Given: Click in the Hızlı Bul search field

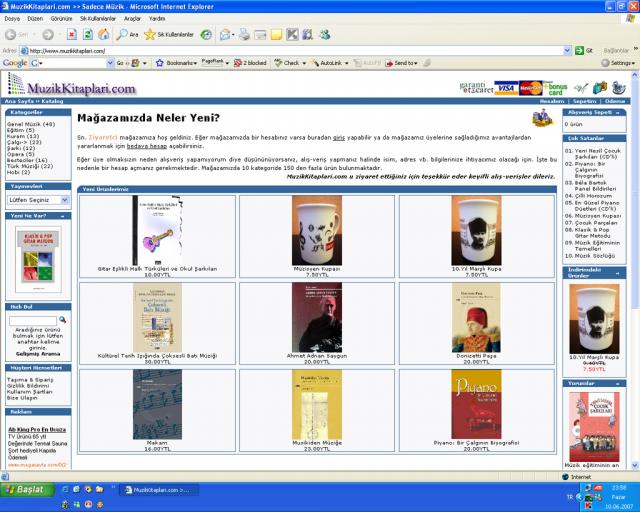Looking at the screenshot, I should (x=33, y=321).
